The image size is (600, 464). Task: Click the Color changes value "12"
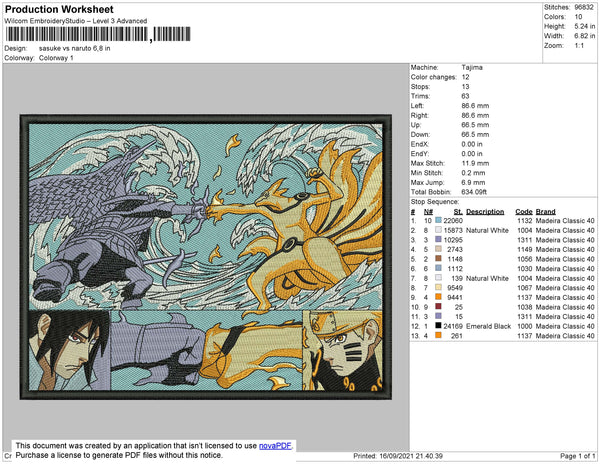click(465, 77)
